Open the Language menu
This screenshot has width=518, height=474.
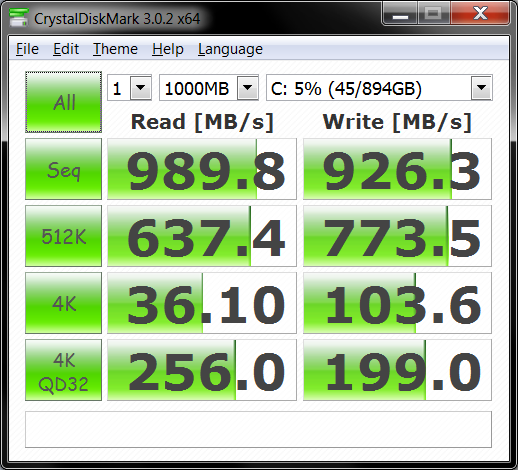[x=230, y=49]
